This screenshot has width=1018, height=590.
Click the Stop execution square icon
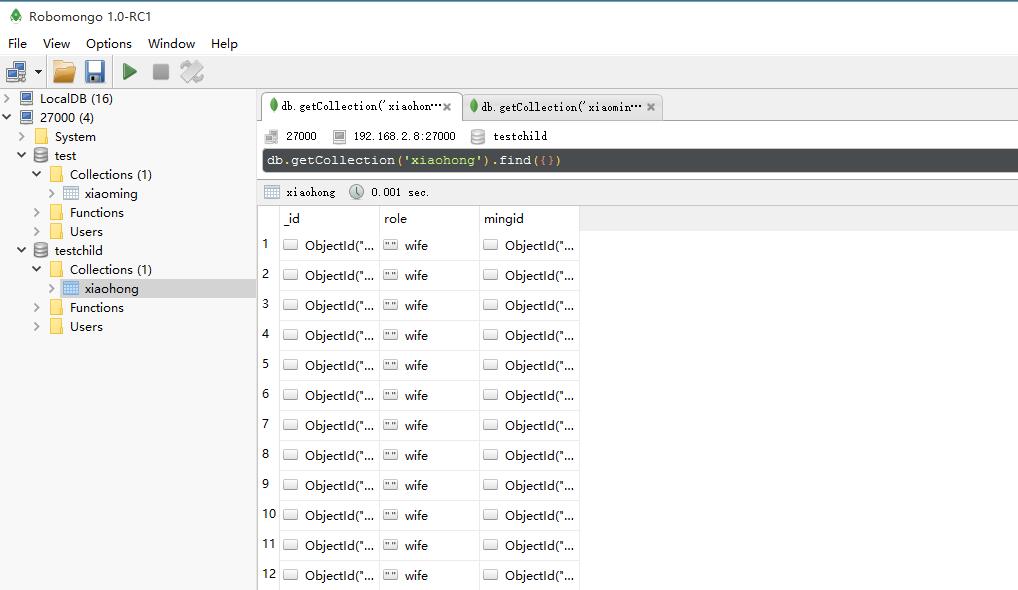point(160,71)
